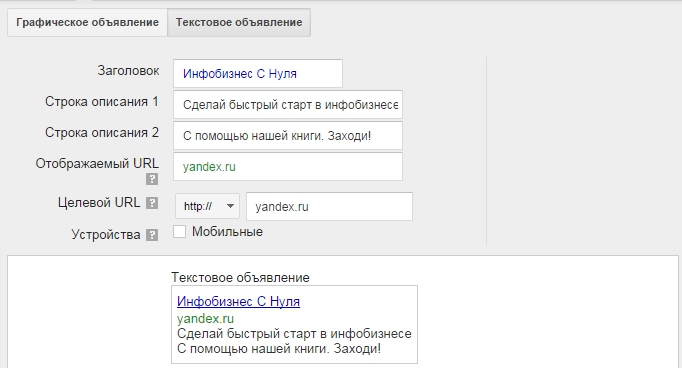The width and height of the screenshot is (682, 368).
Task: Click the Мобильные checkbox label
Action: point(227,232)
